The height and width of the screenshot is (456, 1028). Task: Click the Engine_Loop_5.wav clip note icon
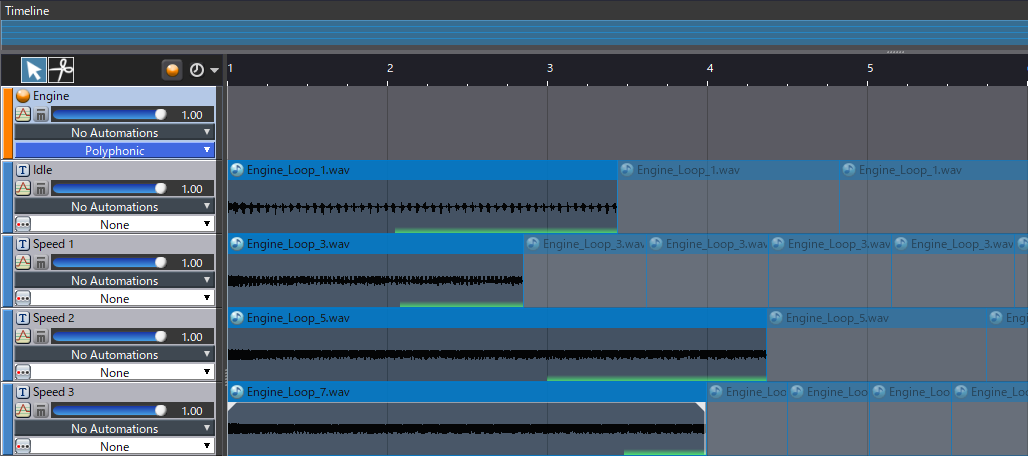(x=237, y=318)
